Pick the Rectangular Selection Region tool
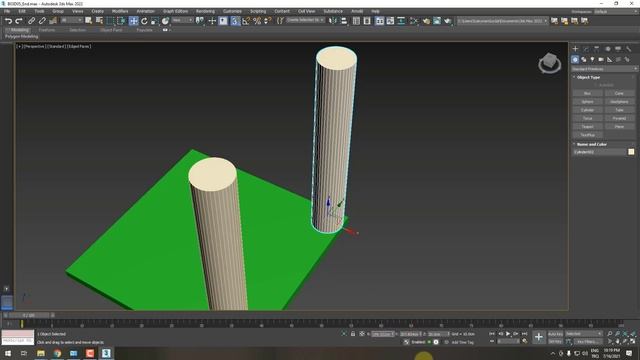Screen dimensions: 640x360 click(x=110, y=20)
